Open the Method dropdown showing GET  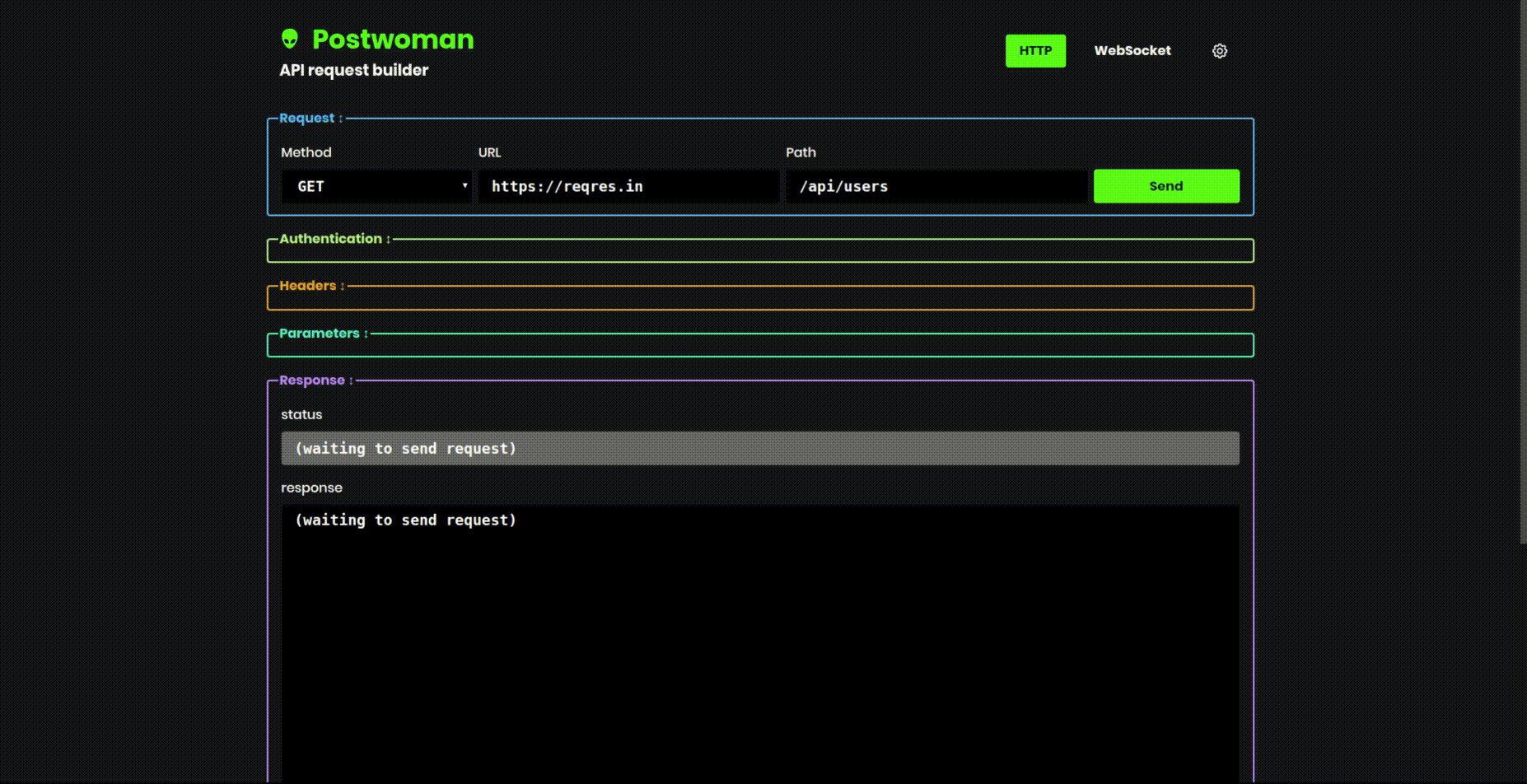coord(376,186)
